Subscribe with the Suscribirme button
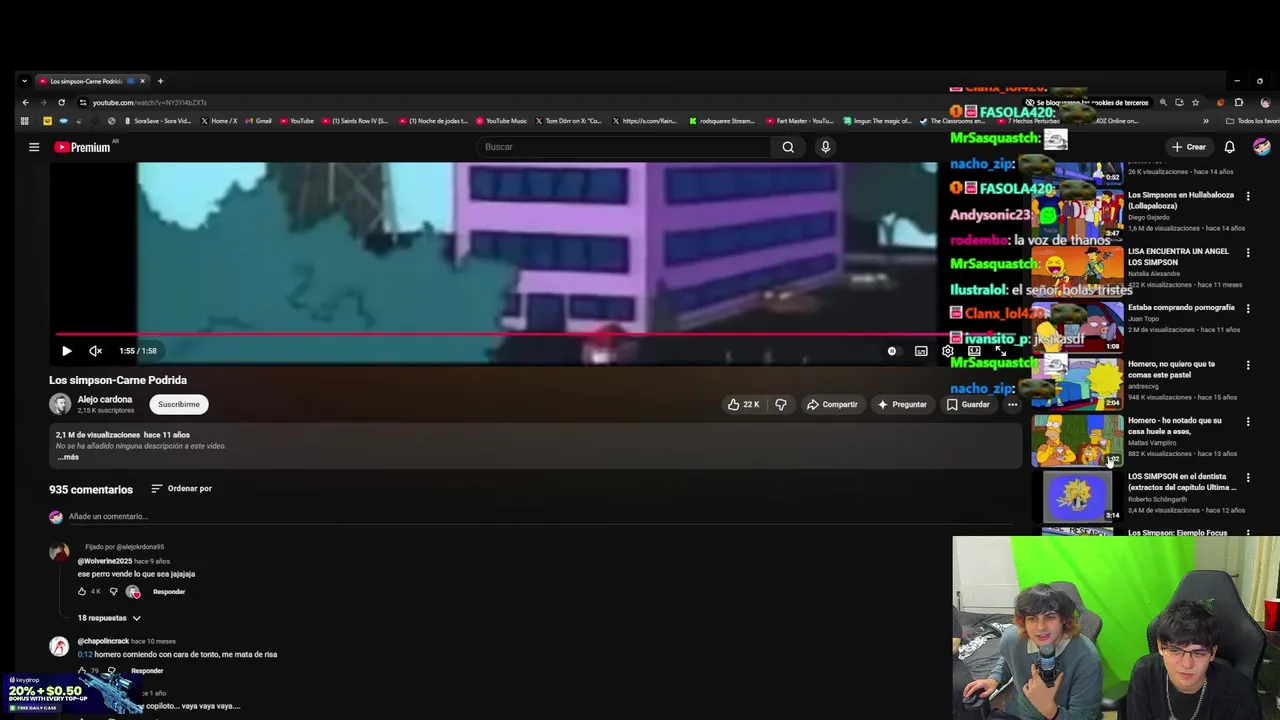 179,404
